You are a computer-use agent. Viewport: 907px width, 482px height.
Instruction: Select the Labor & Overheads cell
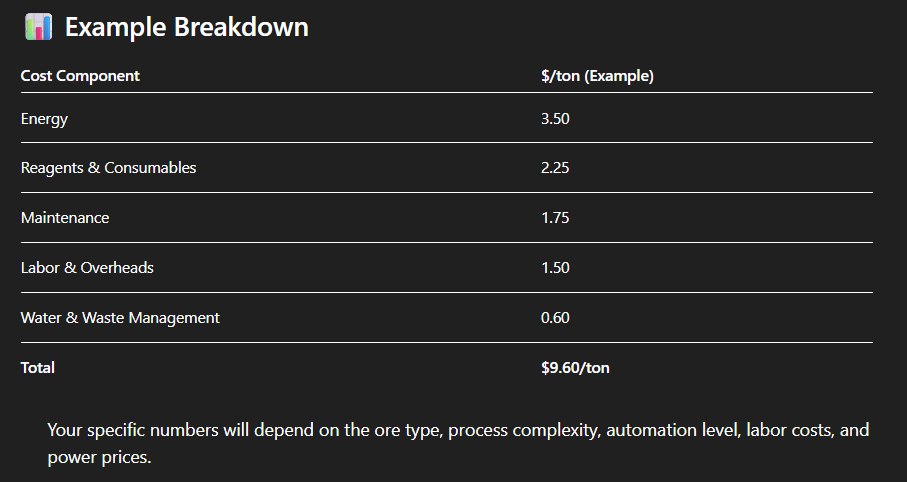click(x=87, y=268)
